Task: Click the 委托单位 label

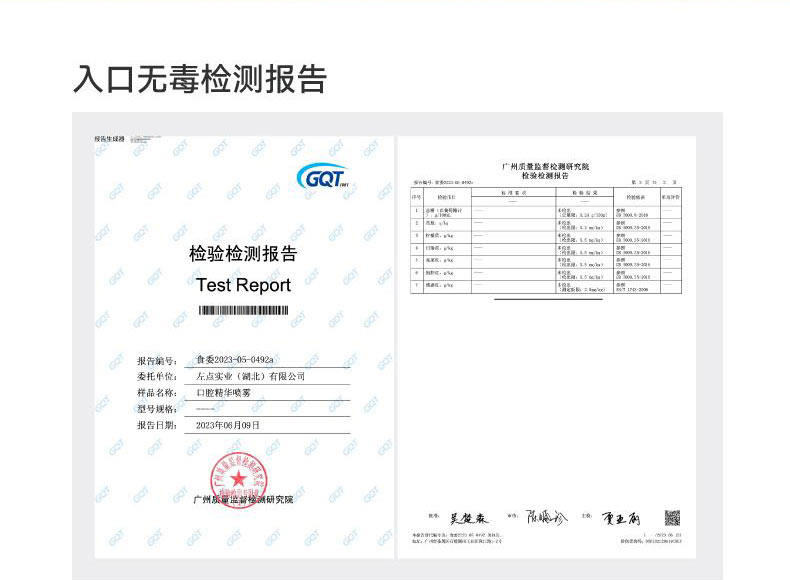Action: (157, 376)
